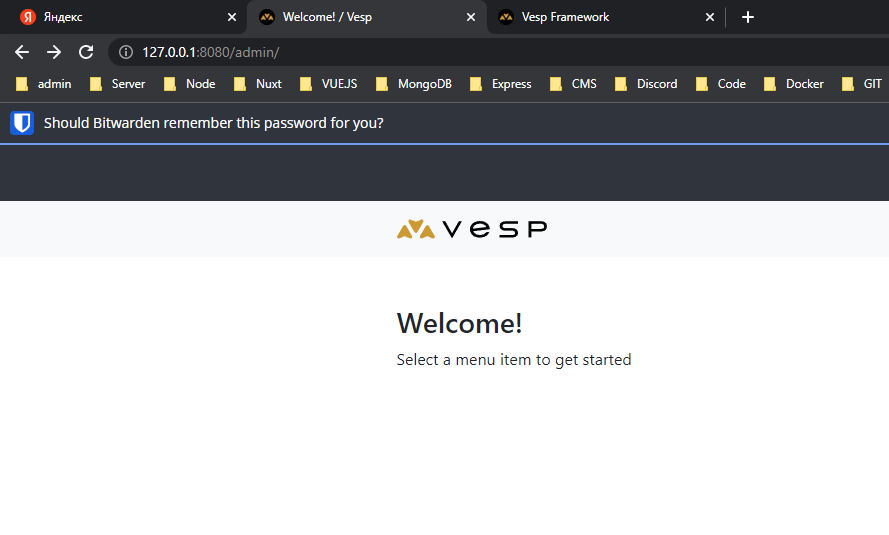Open the GIT bookmark folder
Screen dimensions: 889x535
[862, 84]
